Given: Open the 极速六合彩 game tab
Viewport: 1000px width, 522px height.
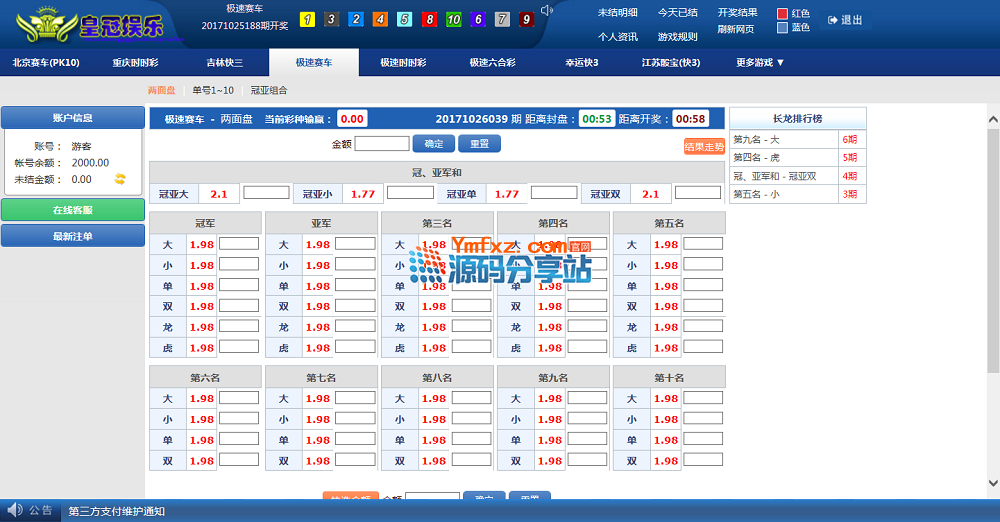Looking at the screenshot, I should [493, 62].
